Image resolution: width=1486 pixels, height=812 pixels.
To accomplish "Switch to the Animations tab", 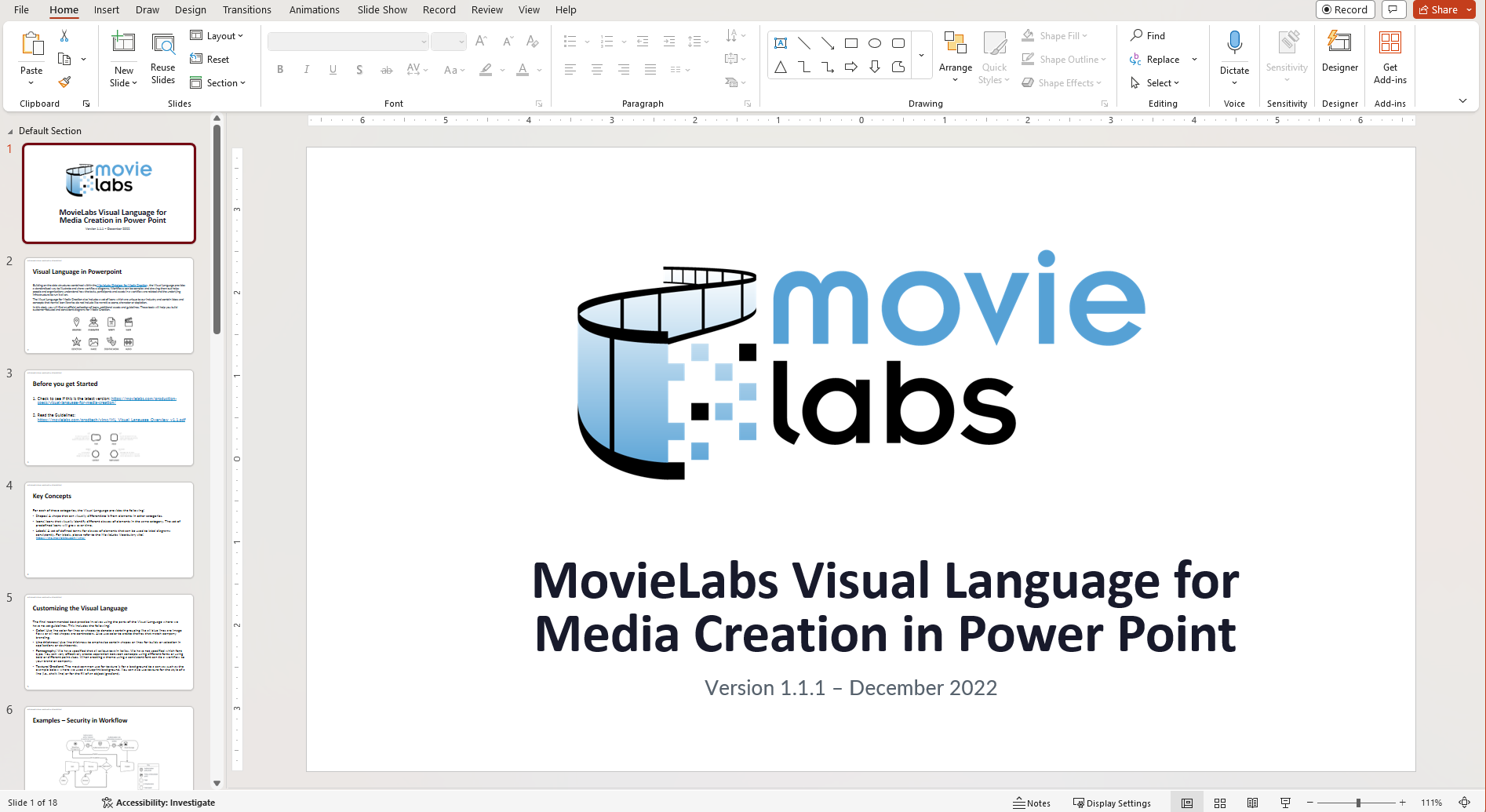I will point(314,9).
